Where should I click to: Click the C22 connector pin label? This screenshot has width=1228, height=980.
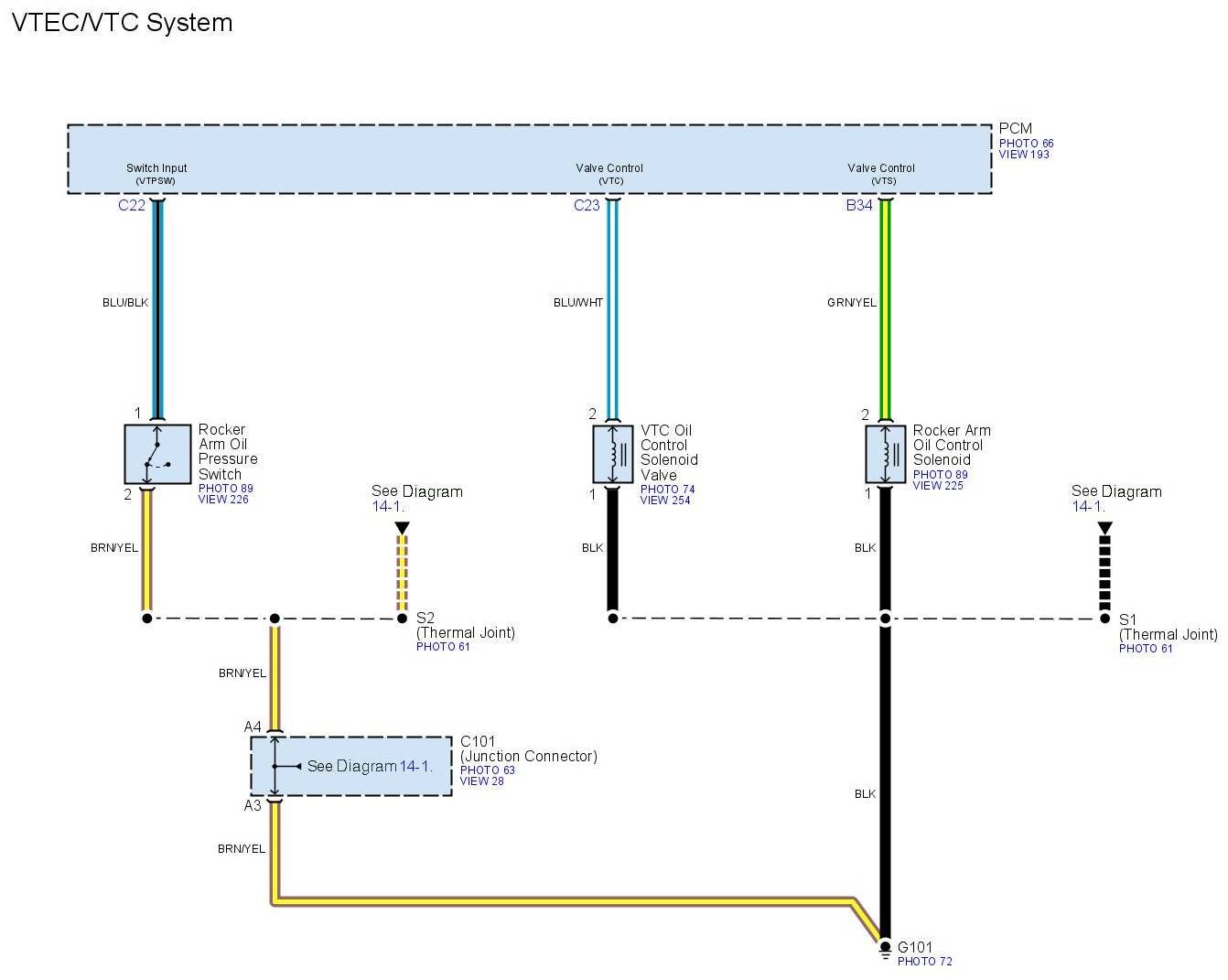tap(132, 206)
